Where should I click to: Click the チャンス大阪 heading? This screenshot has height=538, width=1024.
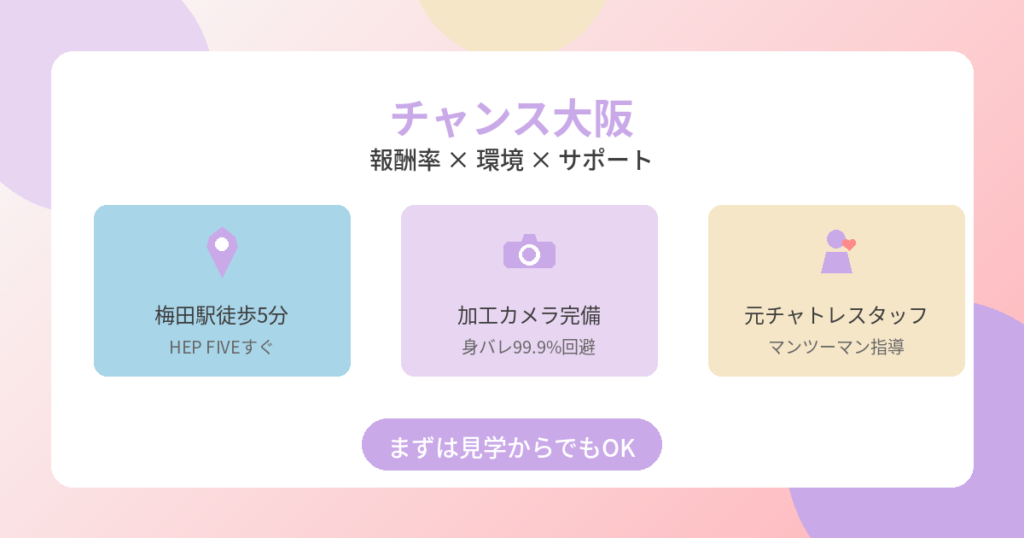tap(512, 119)
